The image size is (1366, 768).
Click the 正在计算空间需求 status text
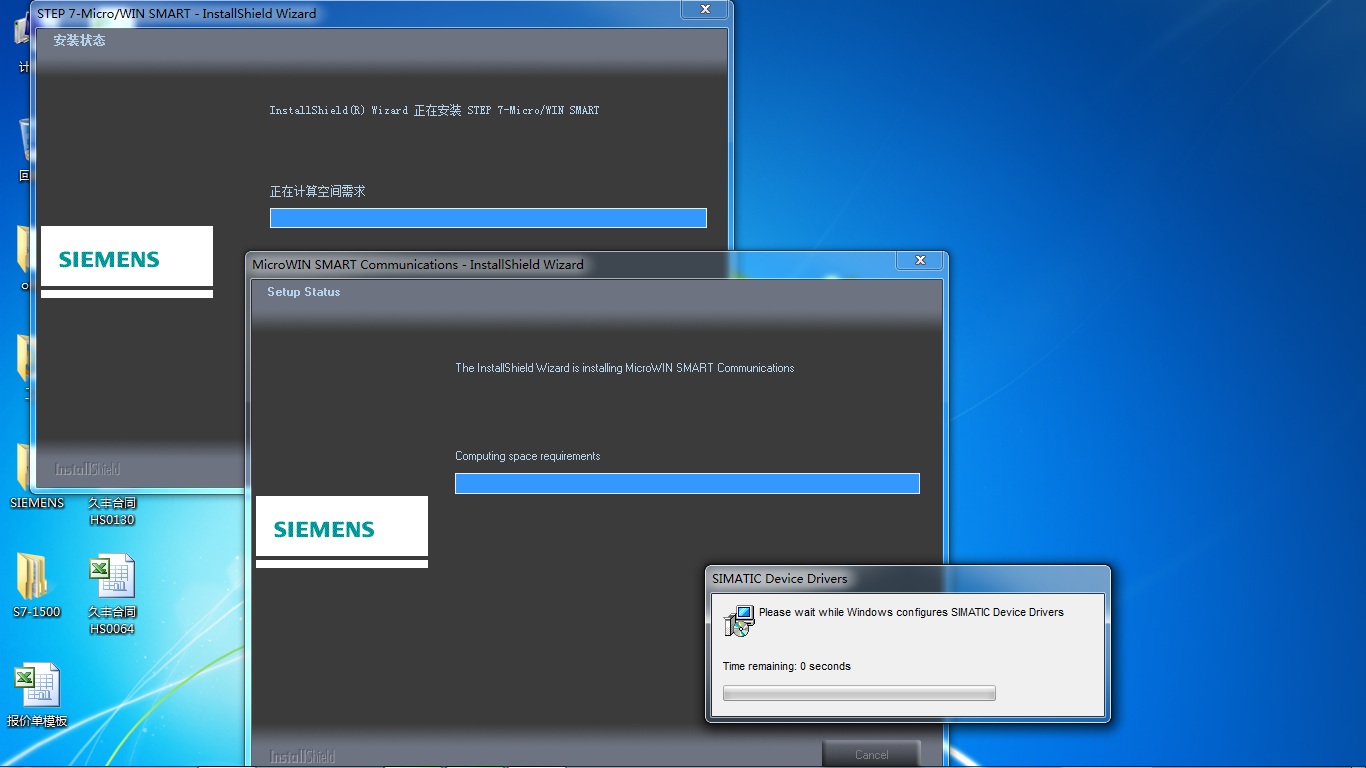tap(318, 191)
